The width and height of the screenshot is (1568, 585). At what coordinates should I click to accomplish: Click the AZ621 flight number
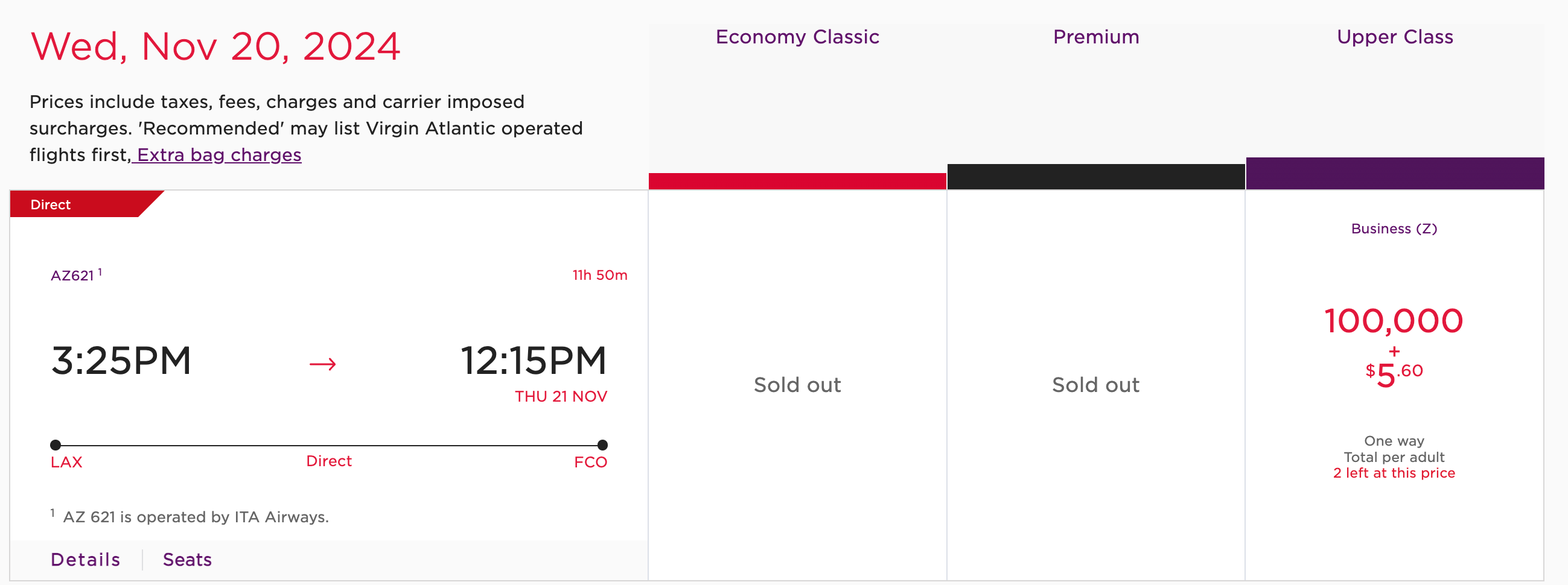pos(72,276)
